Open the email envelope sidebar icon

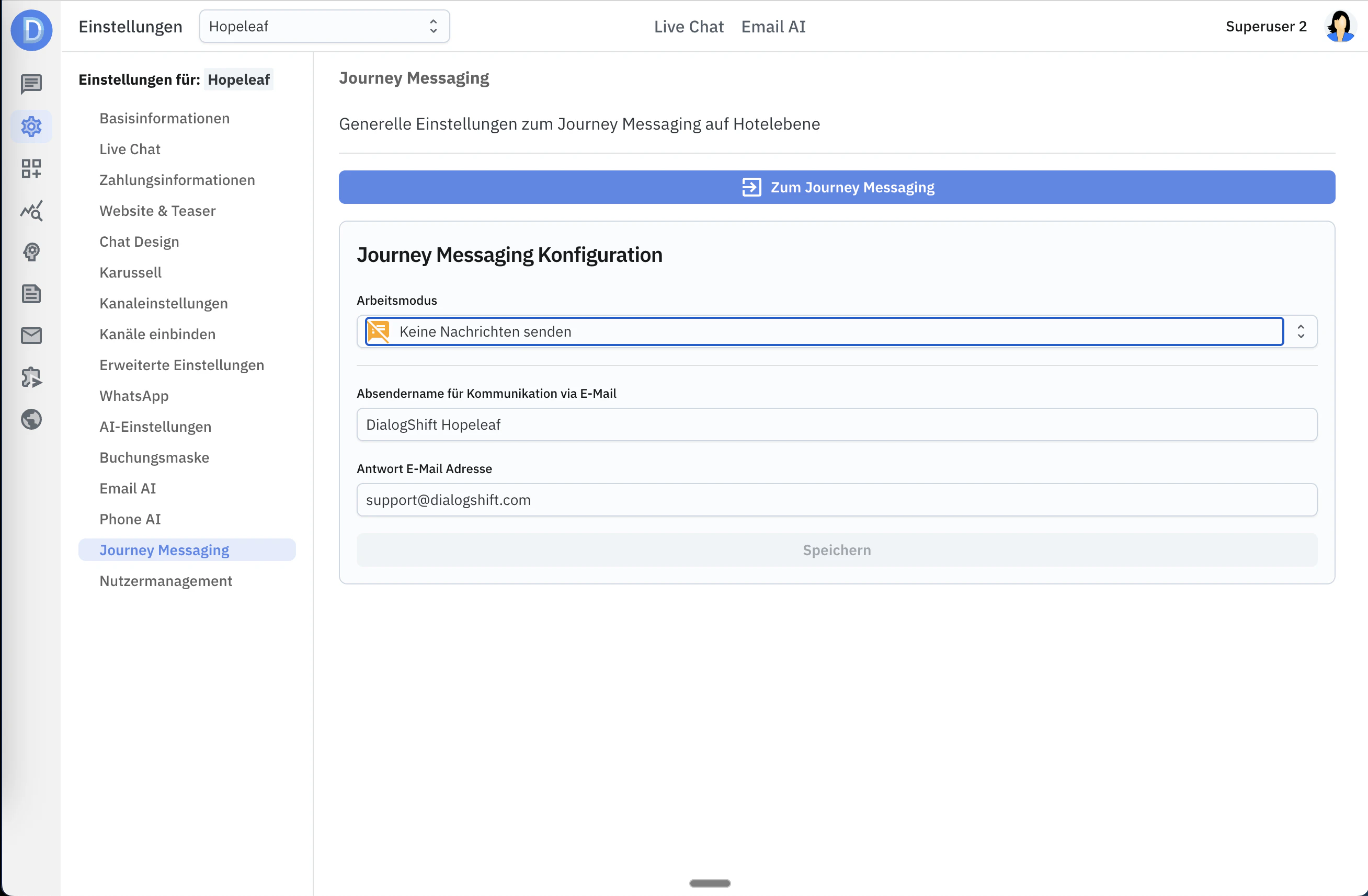31,336
